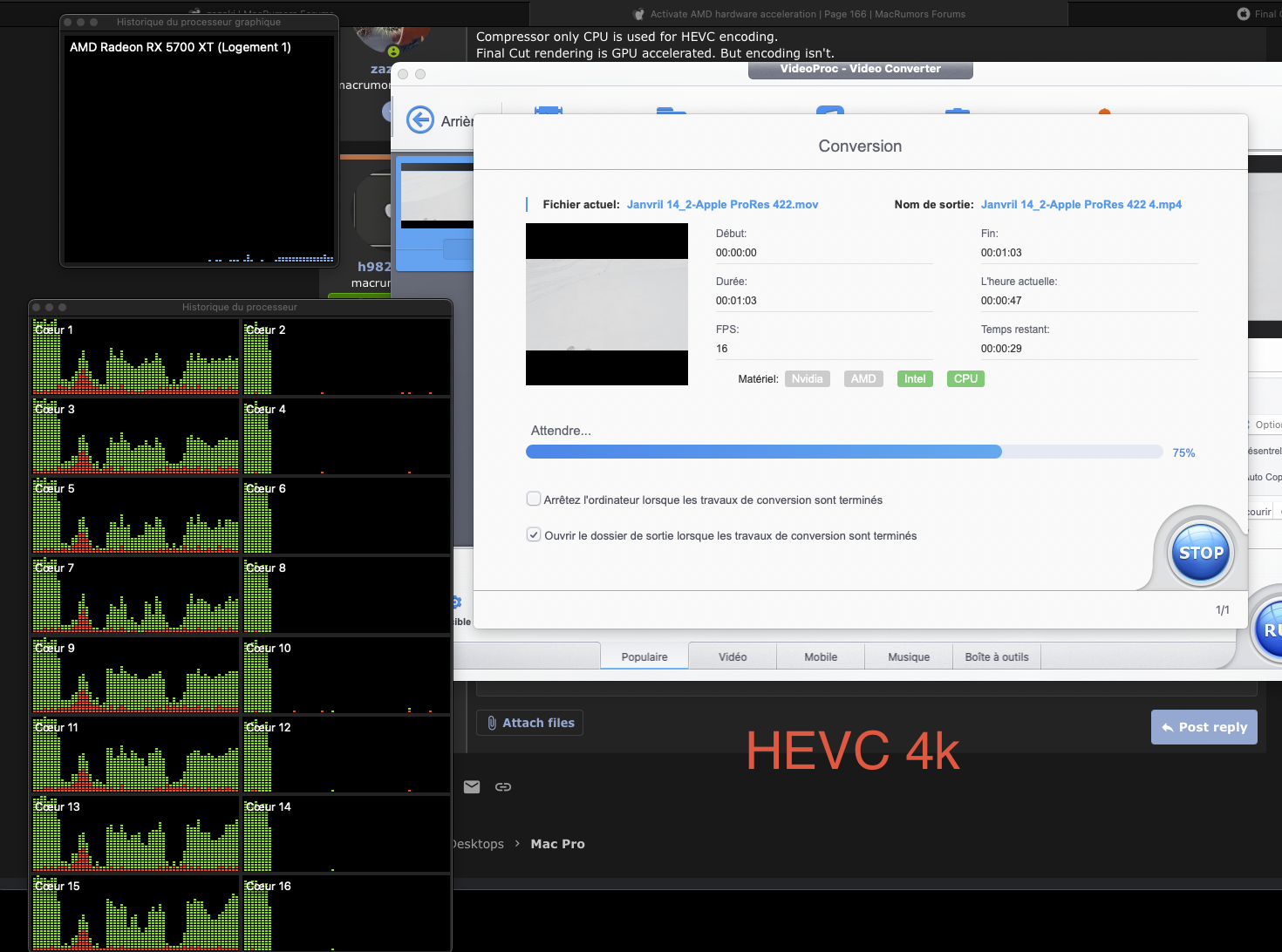Open the Boîte à outils tab
1282x952 pixels.
click(997, 656)
